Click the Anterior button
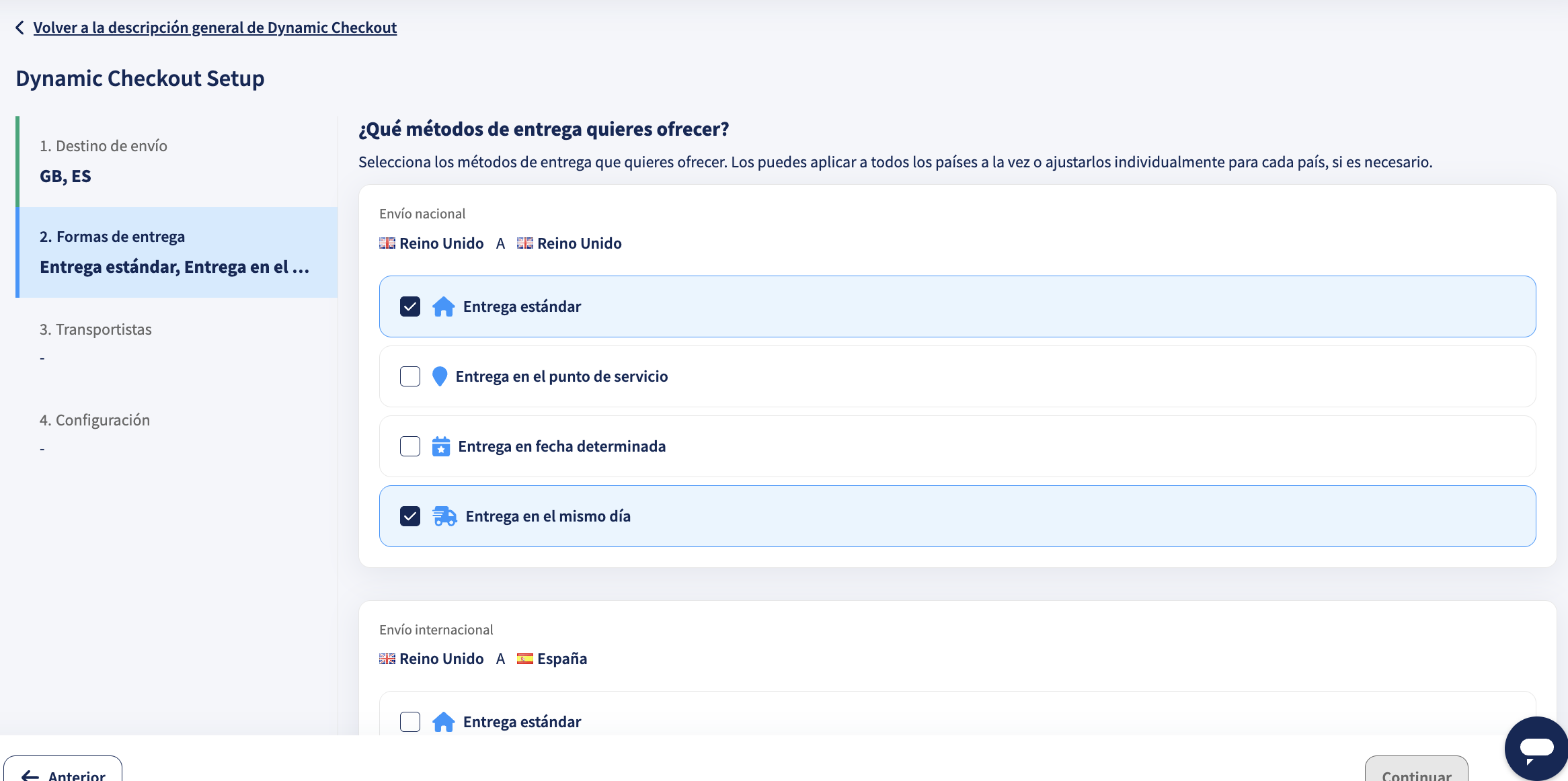Viewport: 1568px width, 781px height. point(63,770)
